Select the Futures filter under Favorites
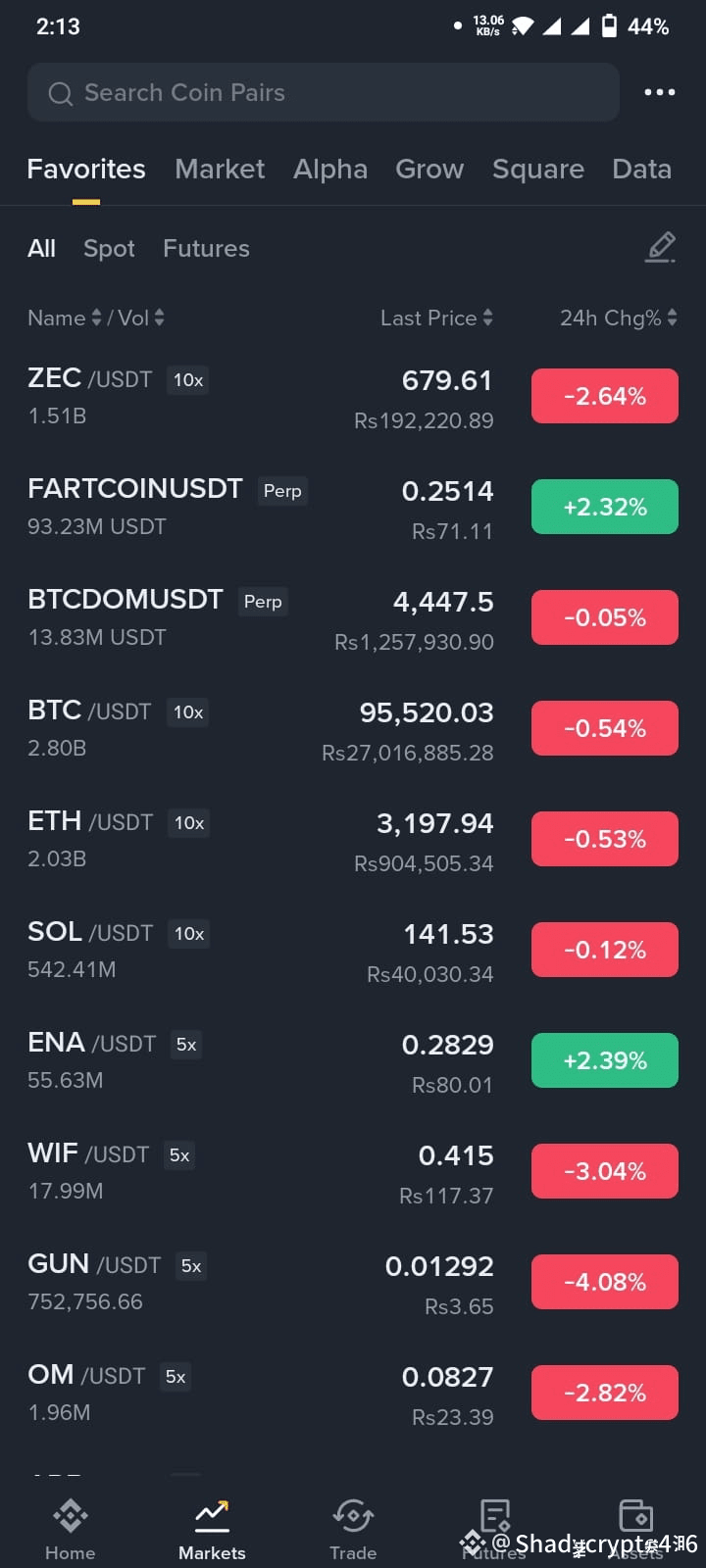Image resolution: width=706 pixels, height=1568 pixels. (206, 249)
